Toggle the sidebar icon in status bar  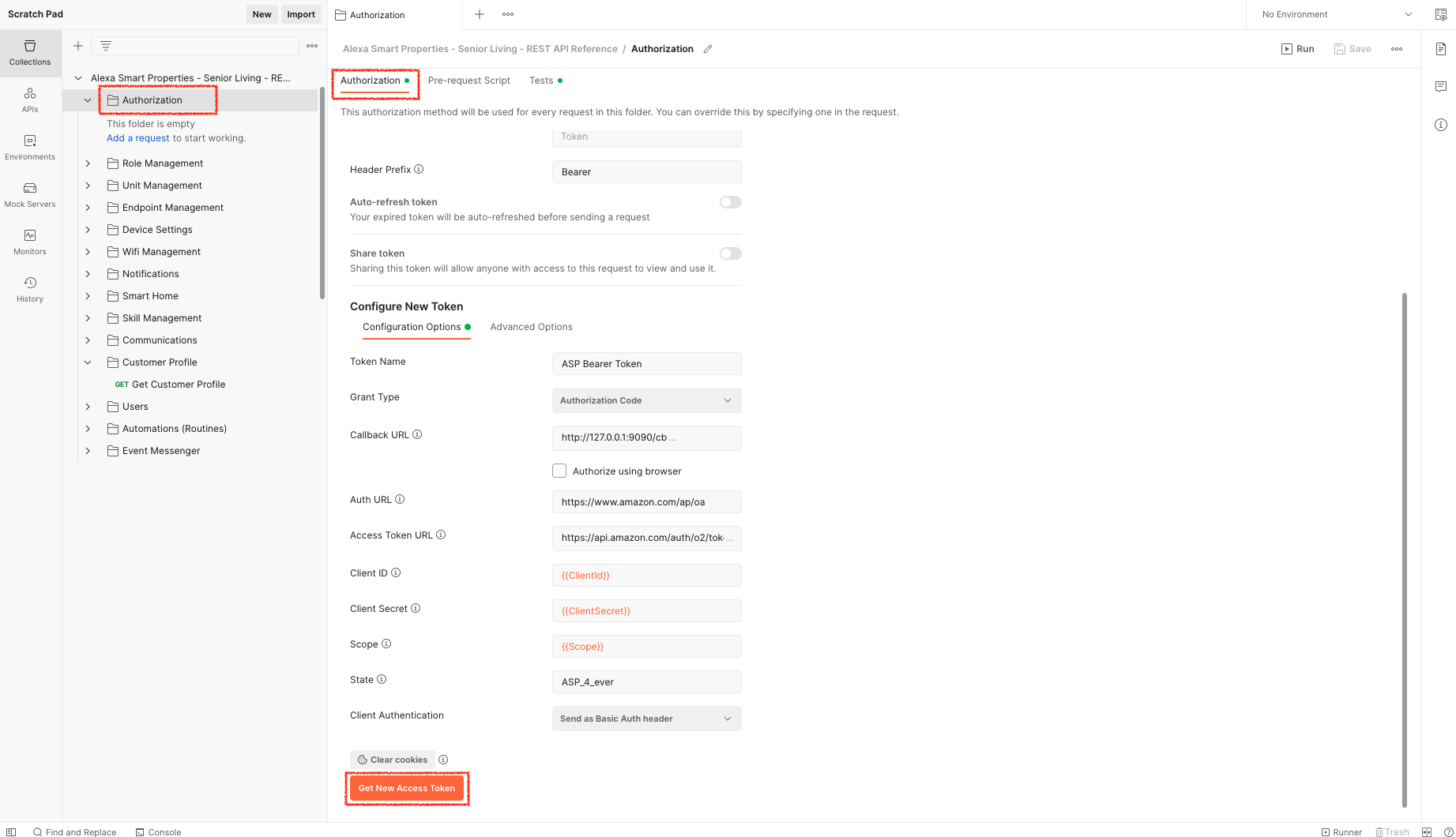(x=11, y=832)
